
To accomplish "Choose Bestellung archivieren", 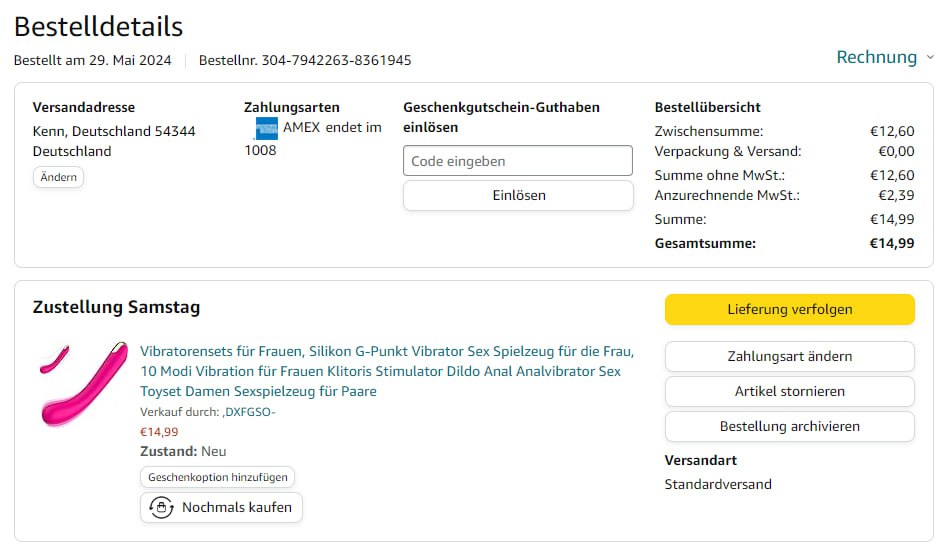I will 789,427.
